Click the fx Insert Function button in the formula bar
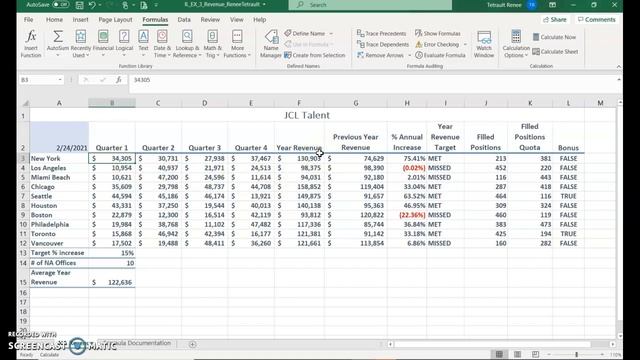640x360 pixels. 118,80
